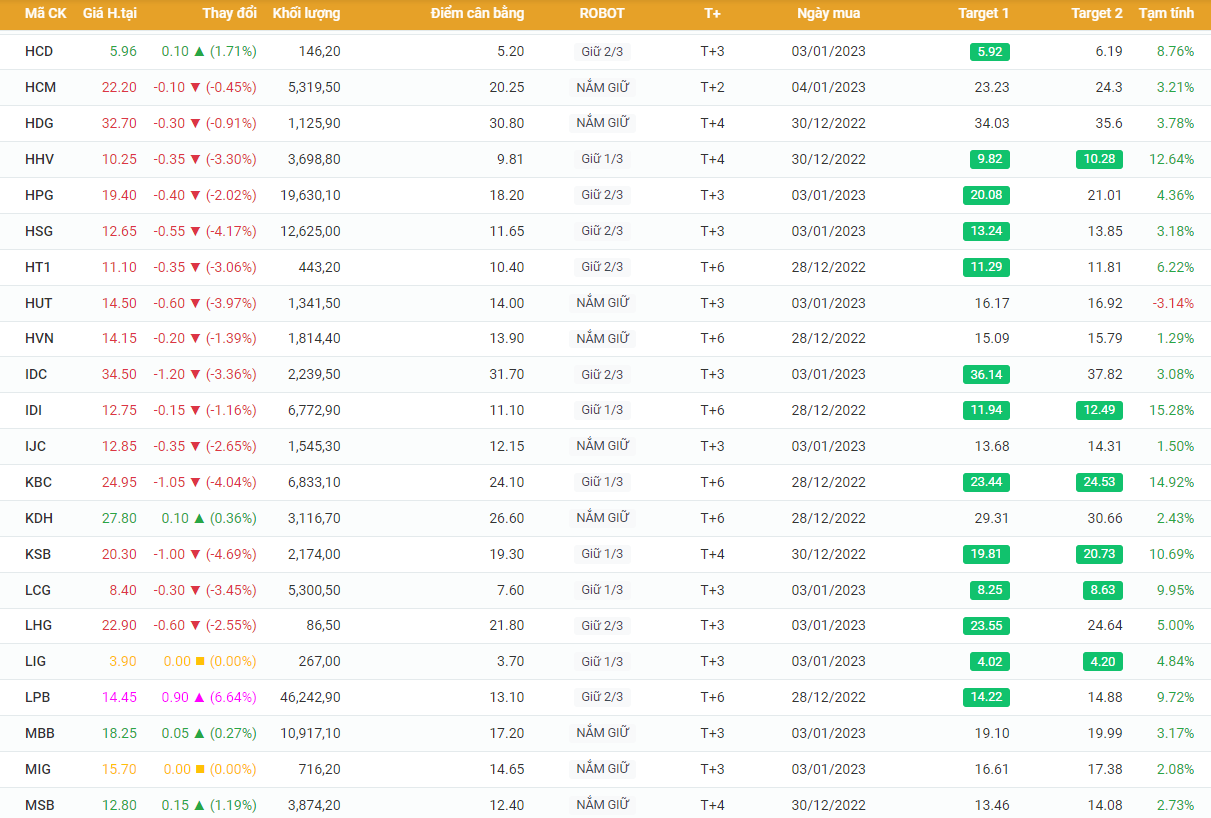Select the -3.14% Tạm tính value for HUT

1173,303
